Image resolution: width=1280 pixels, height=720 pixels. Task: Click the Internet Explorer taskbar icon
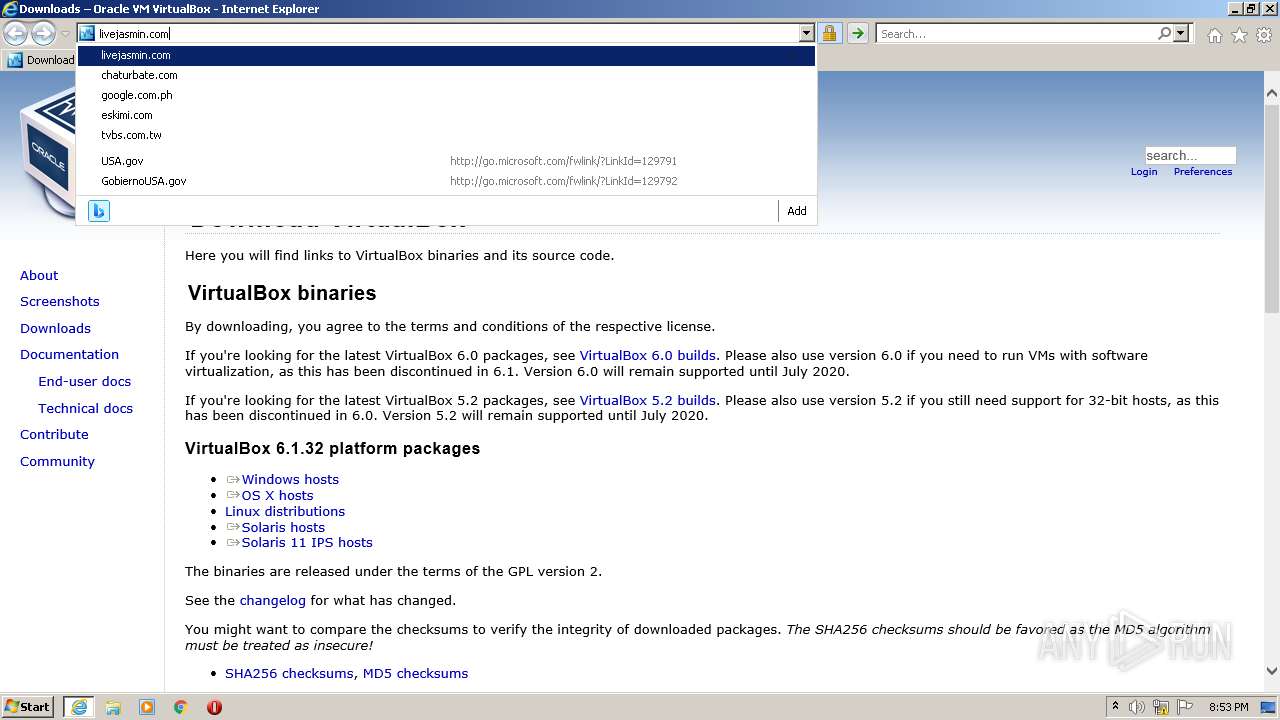[79, 707]
